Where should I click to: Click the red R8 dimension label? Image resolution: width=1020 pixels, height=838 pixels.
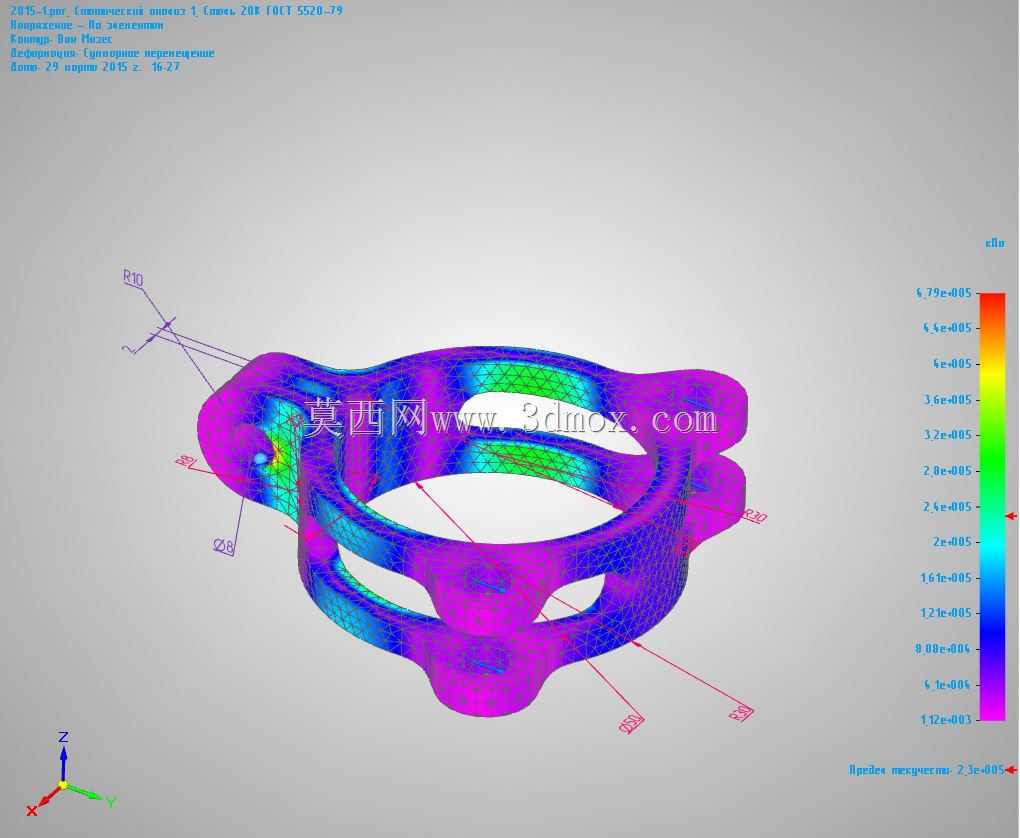[185, 461]
